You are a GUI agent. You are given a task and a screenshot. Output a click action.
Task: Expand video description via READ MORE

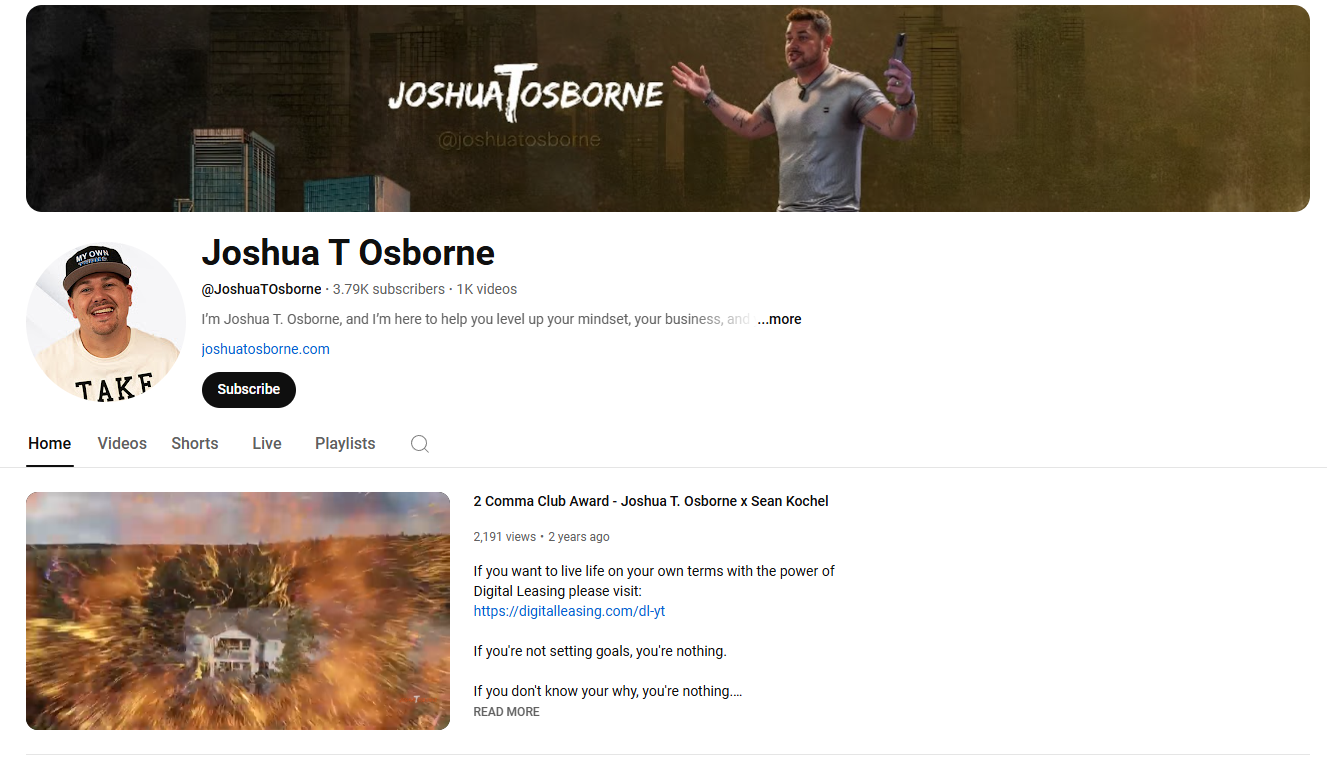click(x=506, y=712)
